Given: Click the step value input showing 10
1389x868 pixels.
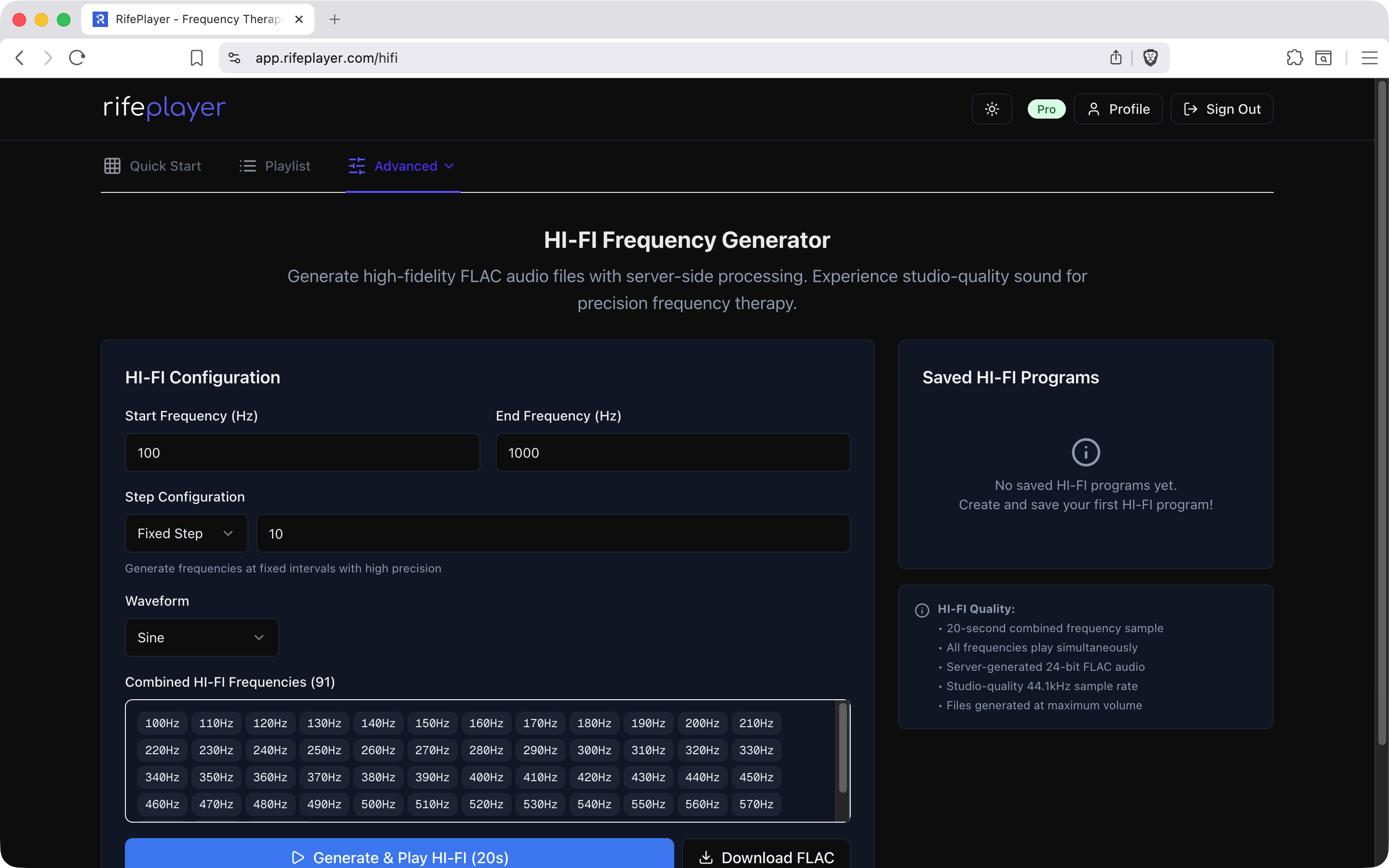Looking at the screenshot, I should pos(553,533).
